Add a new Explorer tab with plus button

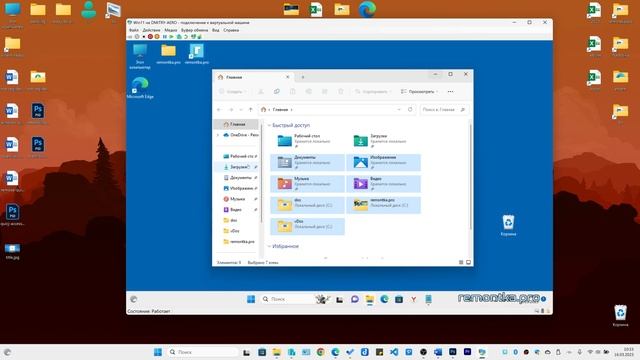303,77
